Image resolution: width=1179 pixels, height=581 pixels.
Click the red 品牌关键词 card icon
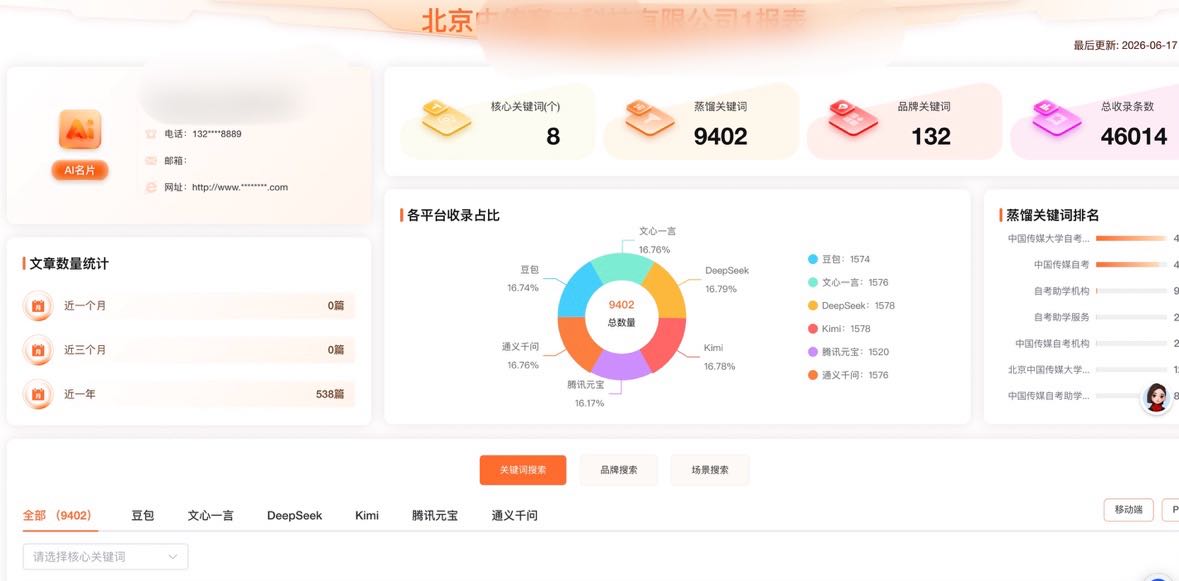853,118
